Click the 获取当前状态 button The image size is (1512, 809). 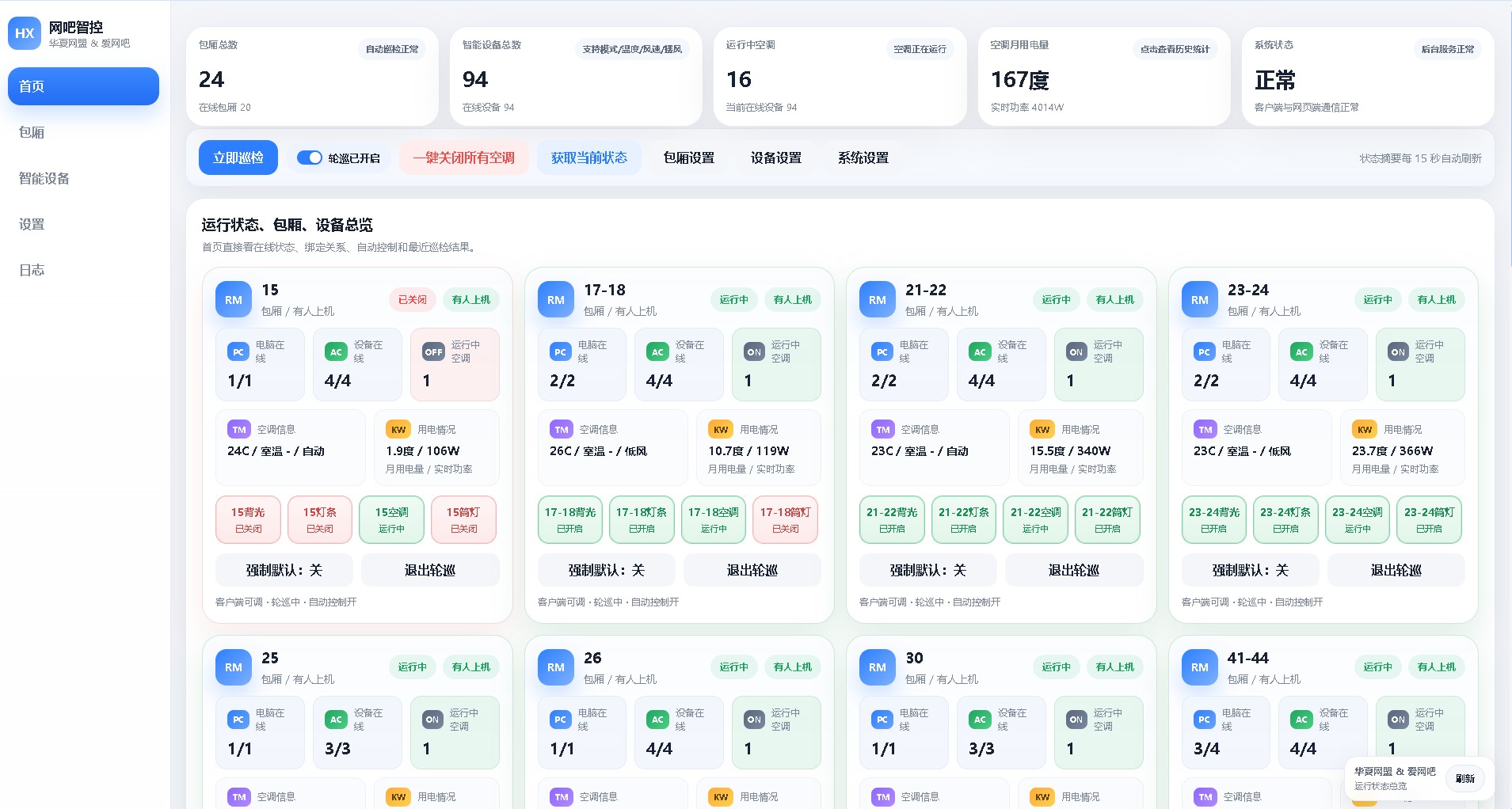pos(589,158)
